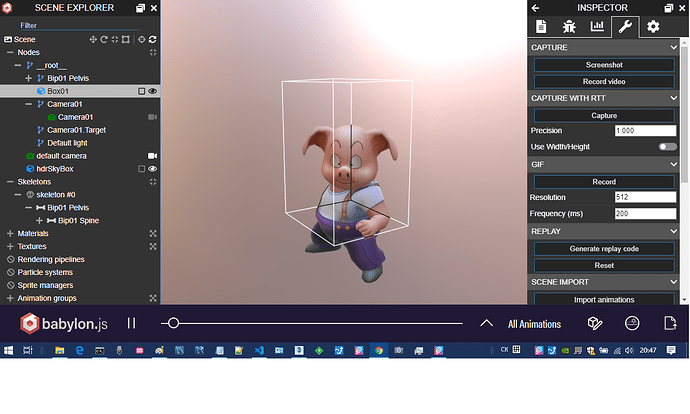Collapse the CAPTURE section header
The width and height of the screenshot is (690, 414).
tap(604, 48)
